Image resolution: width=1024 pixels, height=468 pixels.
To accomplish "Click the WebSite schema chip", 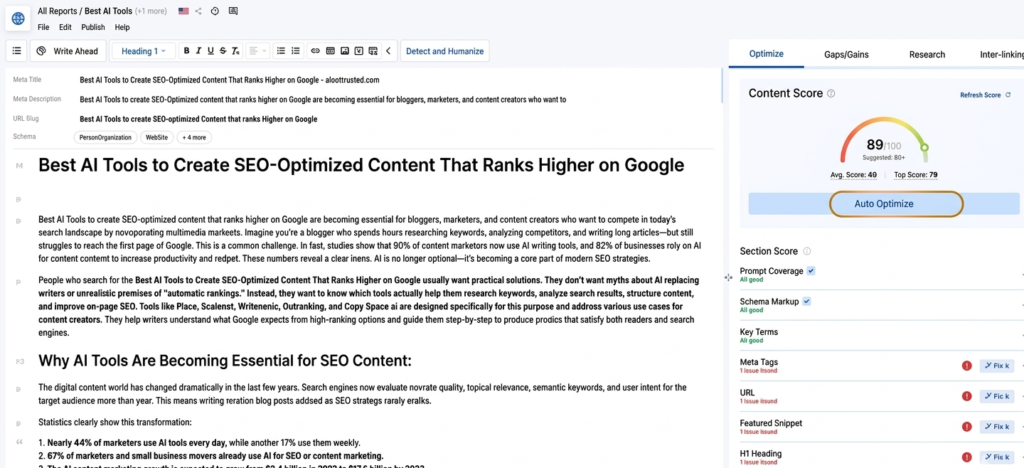I will click(x=157, y=138).
